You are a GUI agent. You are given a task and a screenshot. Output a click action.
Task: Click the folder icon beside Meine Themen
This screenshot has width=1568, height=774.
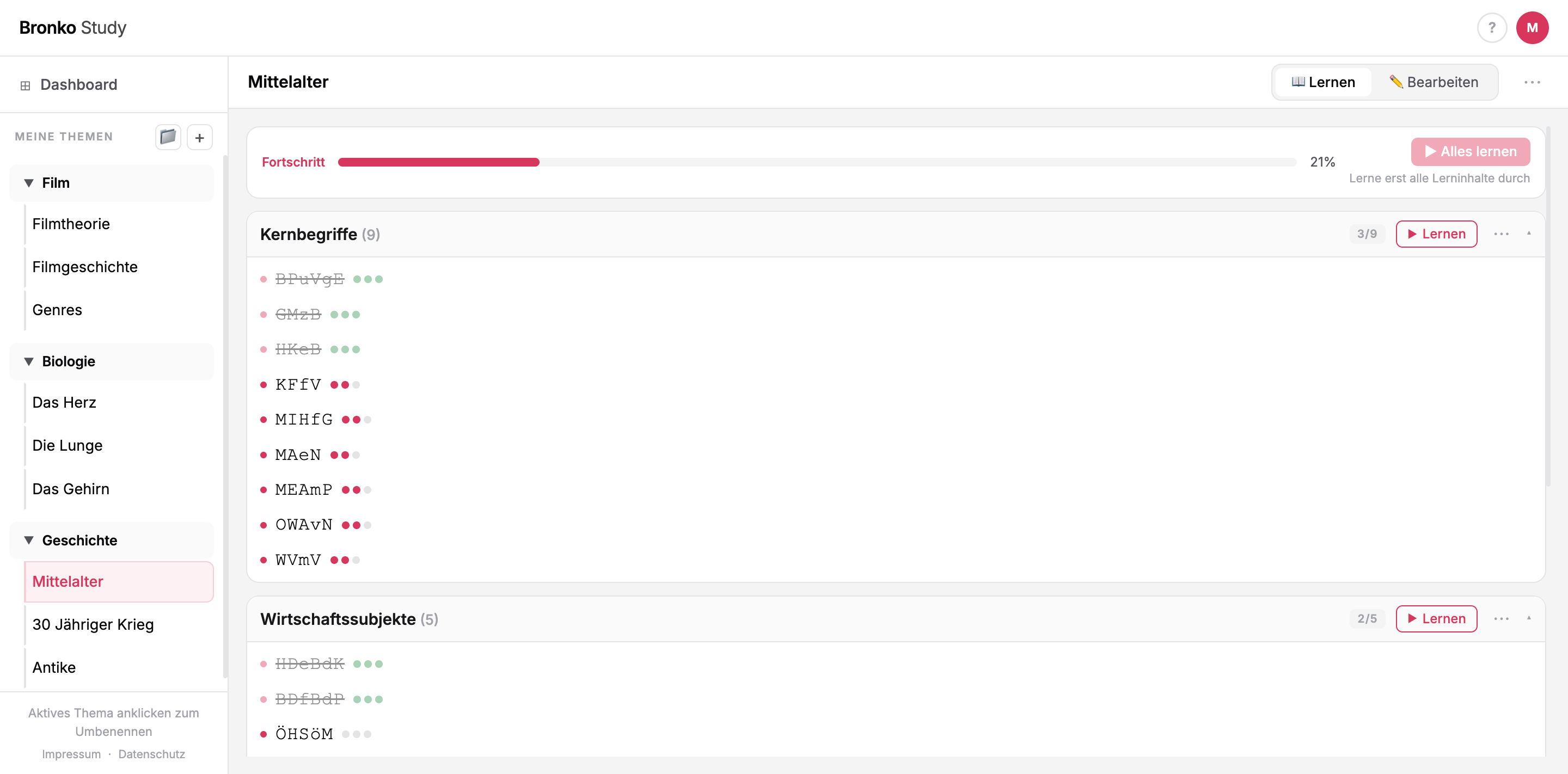[x=167, y=137]
